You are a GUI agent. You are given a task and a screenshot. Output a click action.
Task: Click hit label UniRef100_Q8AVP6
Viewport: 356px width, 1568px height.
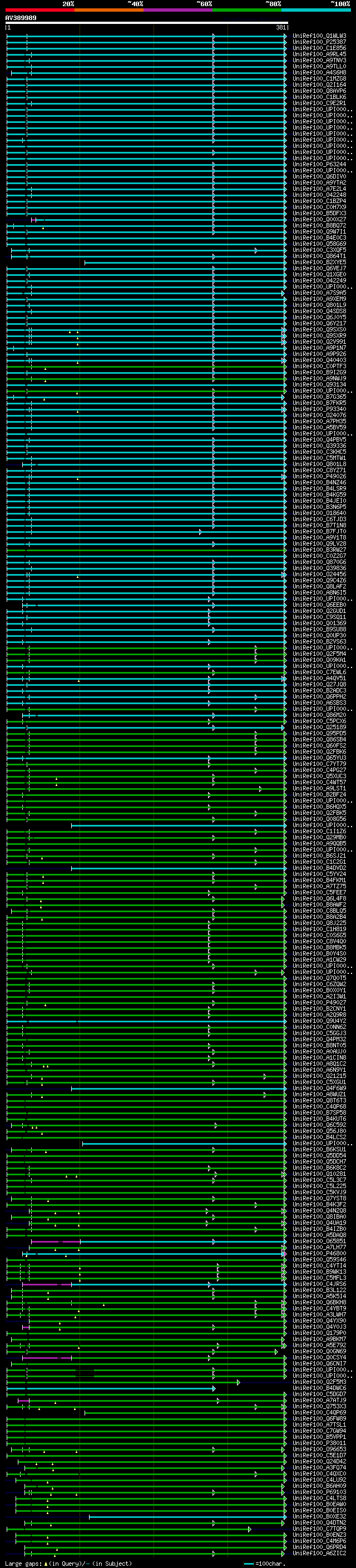pos(319,91)
